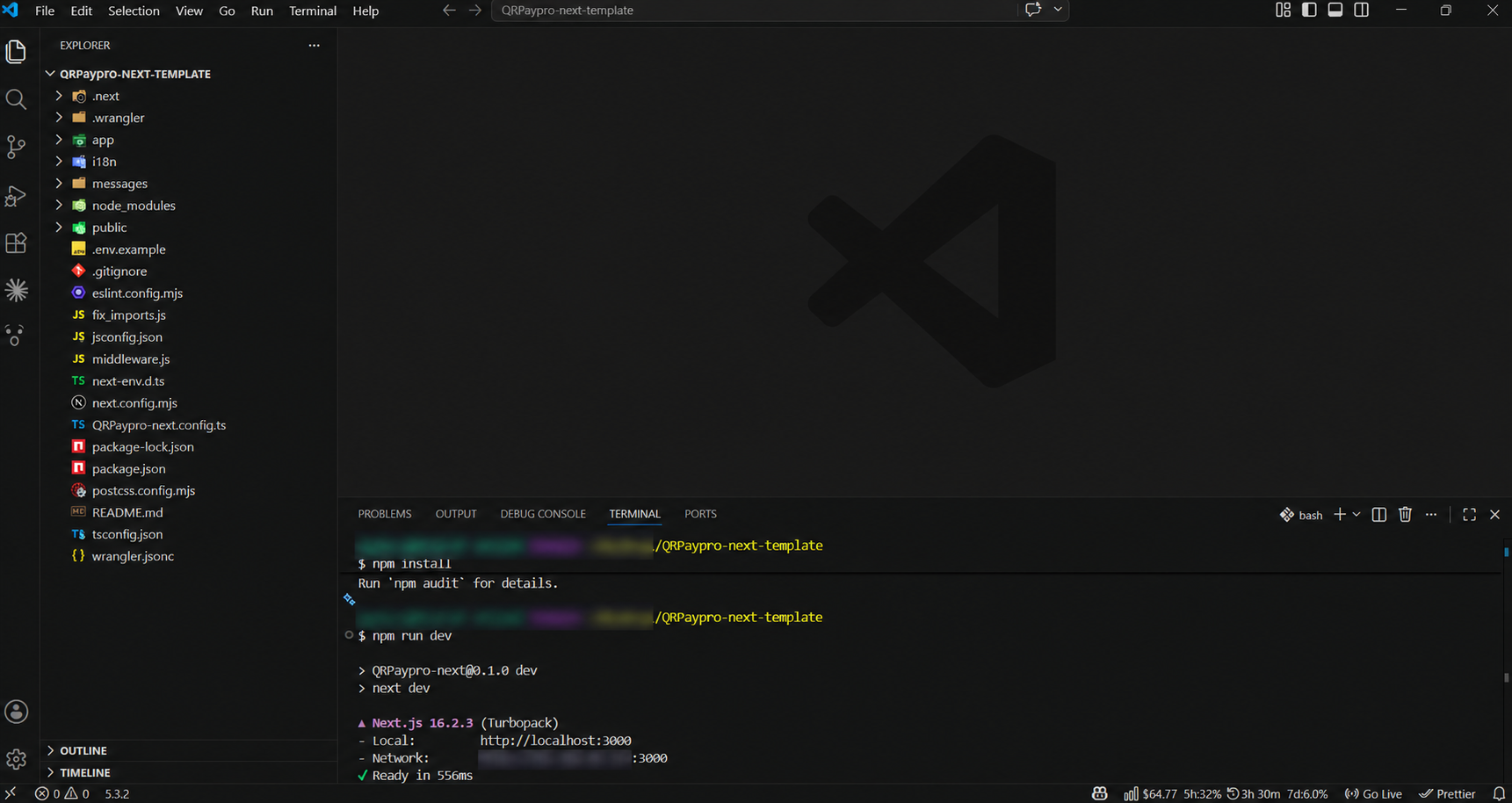This screenshot has height=803, width=1512.
Task: Click the remote window indicator in status bar
Action: [x=11, y=793]
